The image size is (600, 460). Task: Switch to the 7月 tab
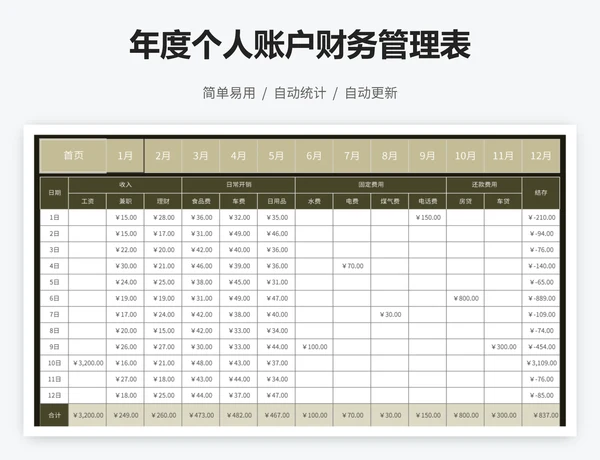[x=352, y=156]
